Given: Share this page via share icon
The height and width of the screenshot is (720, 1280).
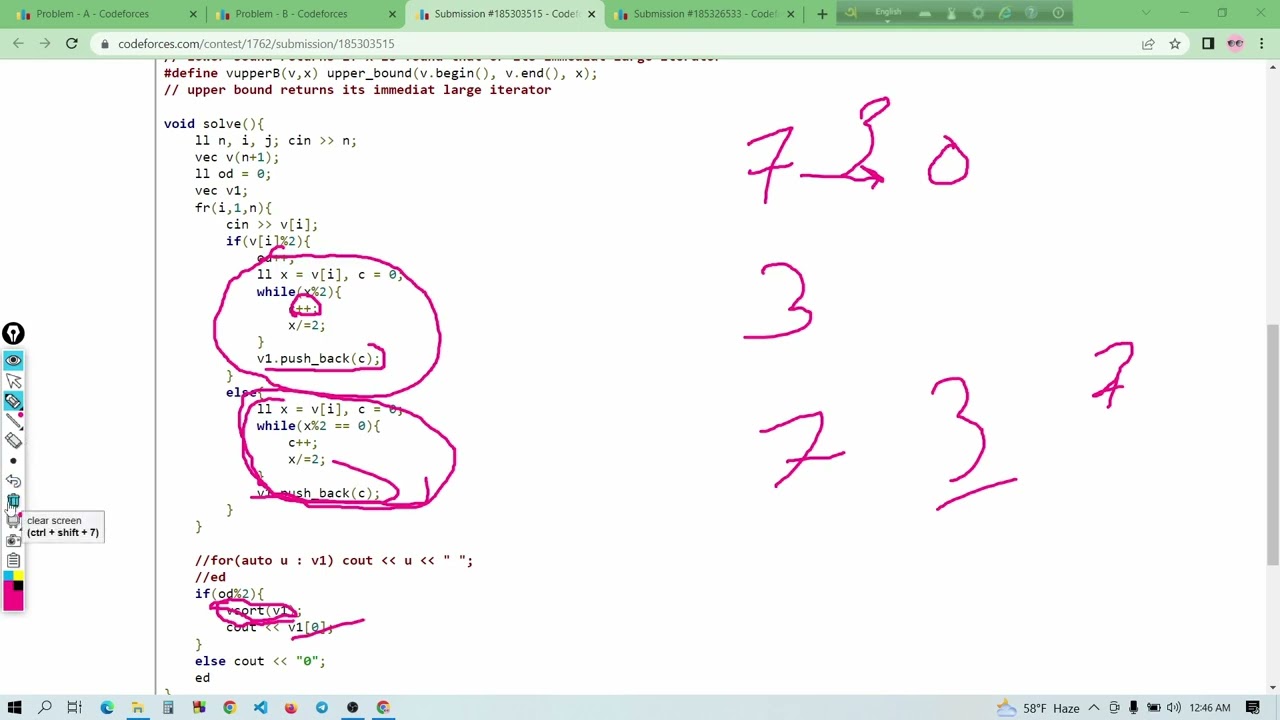Looking at the screenshot, I should point(1148,44).
